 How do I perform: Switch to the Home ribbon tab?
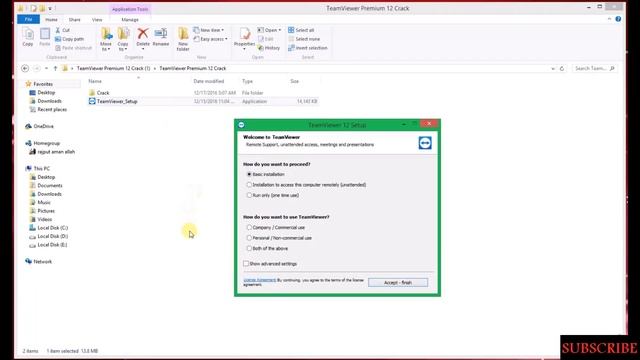point(51,20)
